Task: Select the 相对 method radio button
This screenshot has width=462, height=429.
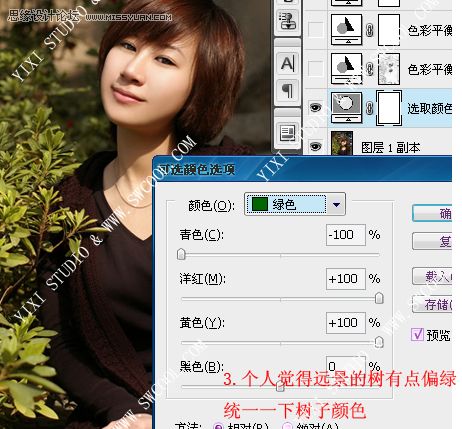Action: 218,426
